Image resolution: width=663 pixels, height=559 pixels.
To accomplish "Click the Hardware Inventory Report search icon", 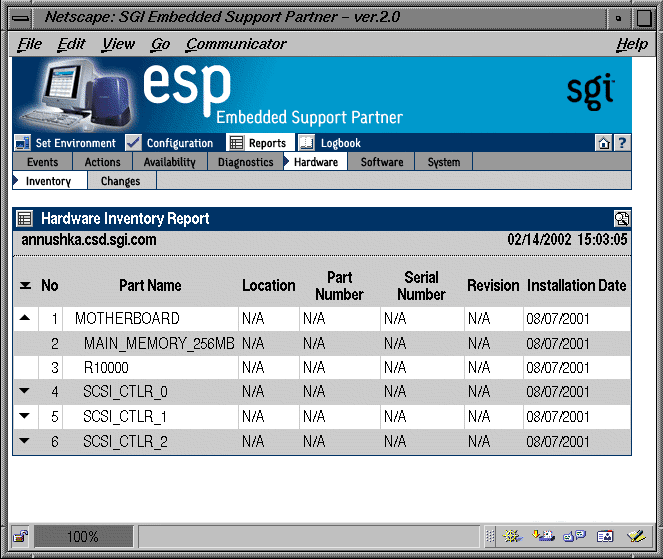I will [622, 219].
